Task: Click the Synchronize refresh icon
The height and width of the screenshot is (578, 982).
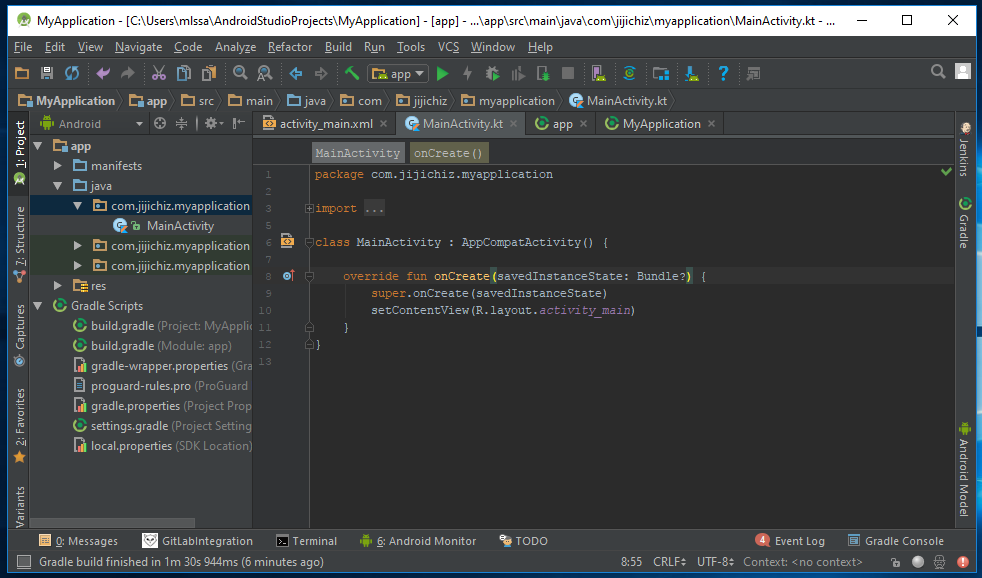Action: point(72,73)
